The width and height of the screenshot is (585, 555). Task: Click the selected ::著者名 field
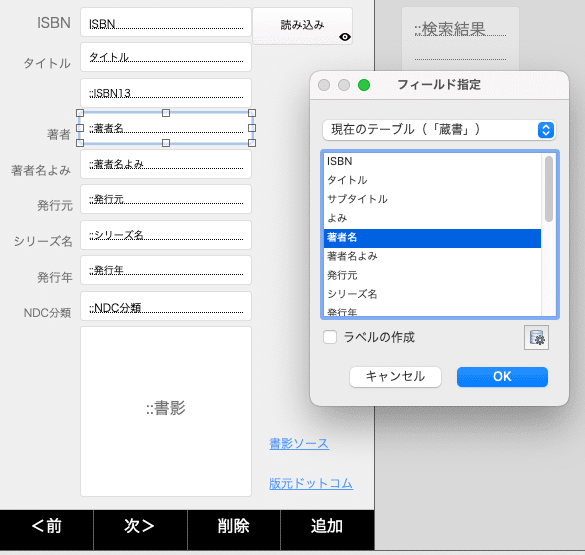click(166, 128)
